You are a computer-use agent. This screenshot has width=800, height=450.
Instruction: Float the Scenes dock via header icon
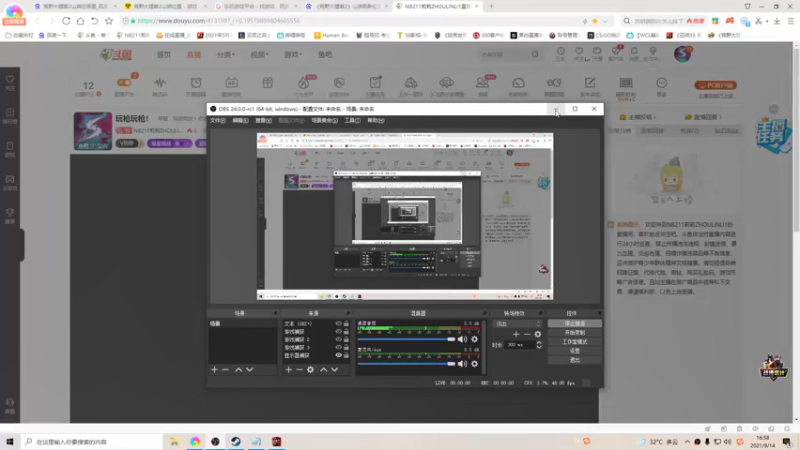275,313
